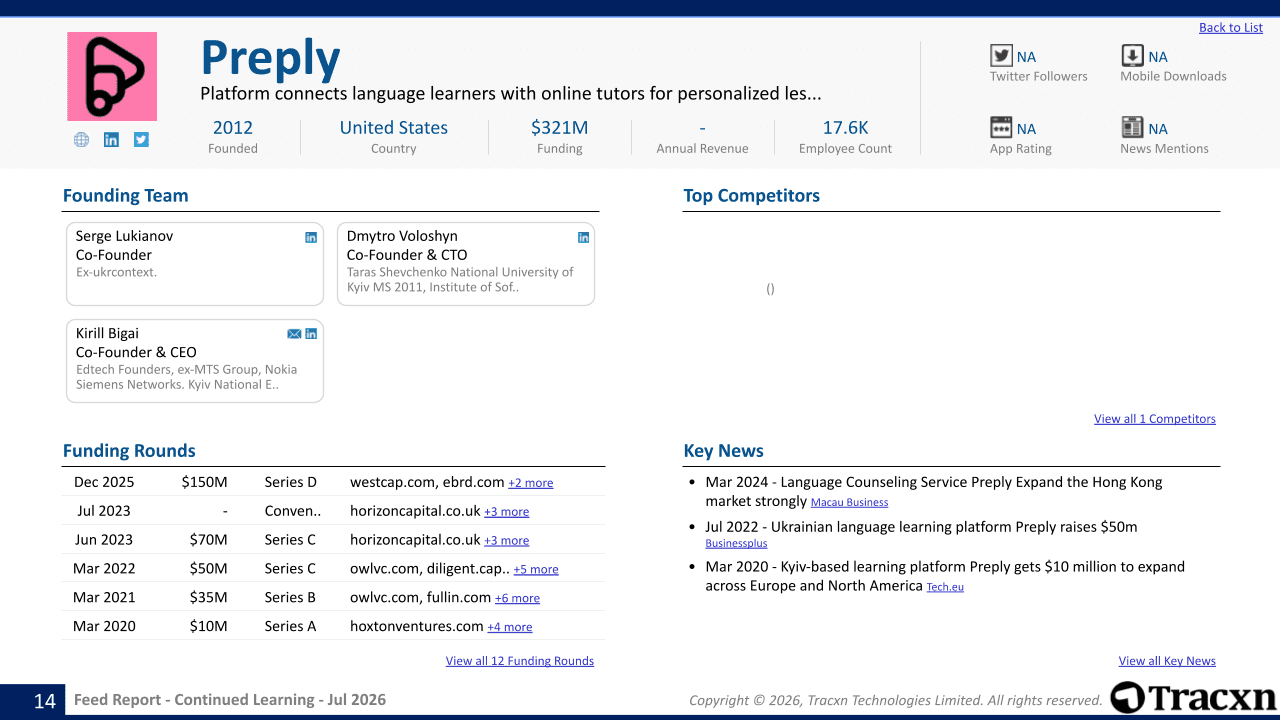Follow the Back to List link
1280x720 pixels.
click(x=1231, y=28)
